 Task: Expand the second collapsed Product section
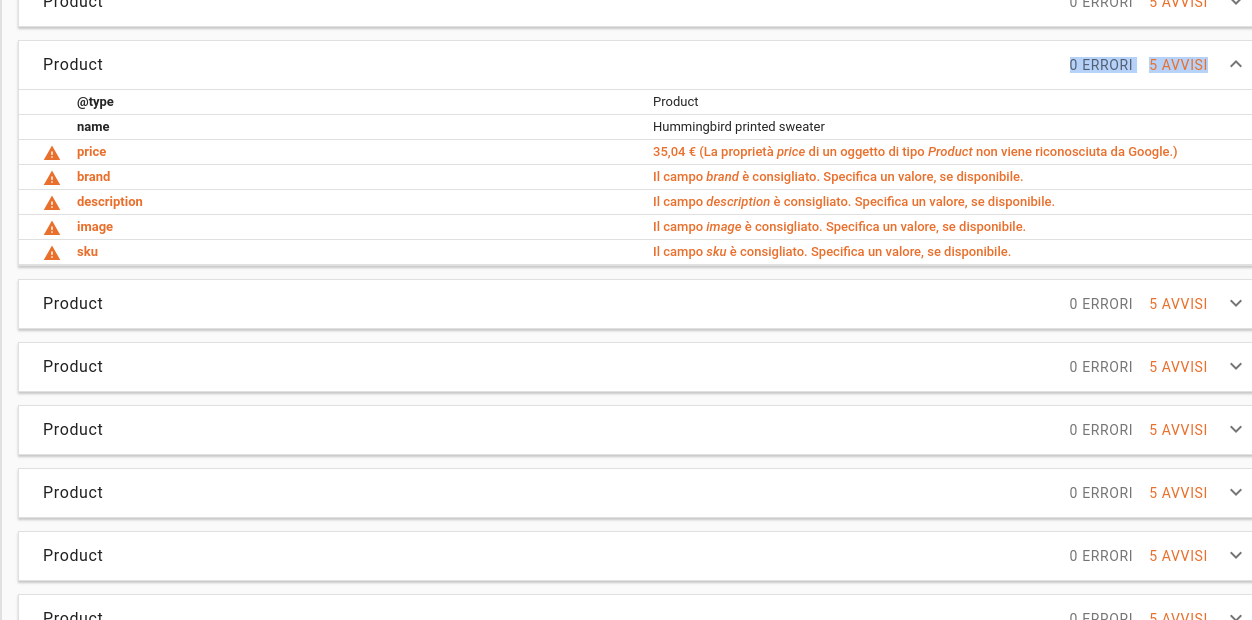pos(1235,366)
